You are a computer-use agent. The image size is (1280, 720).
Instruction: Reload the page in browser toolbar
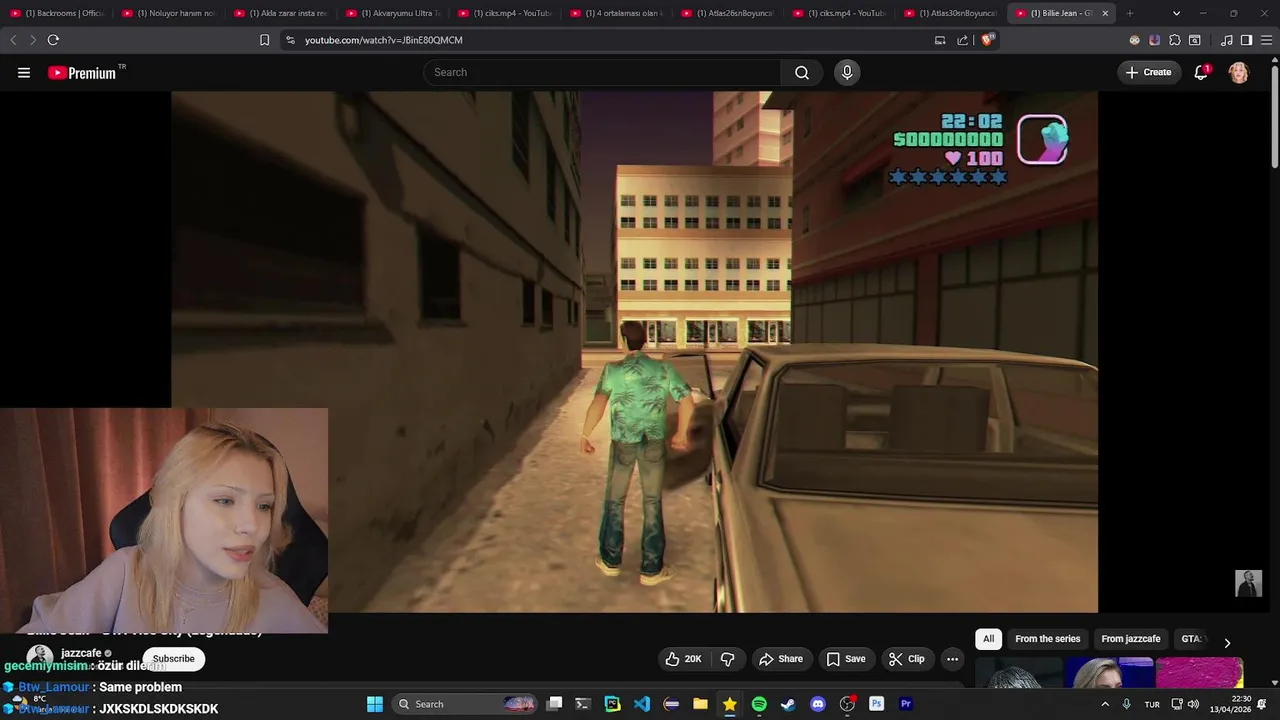(53, 40)
